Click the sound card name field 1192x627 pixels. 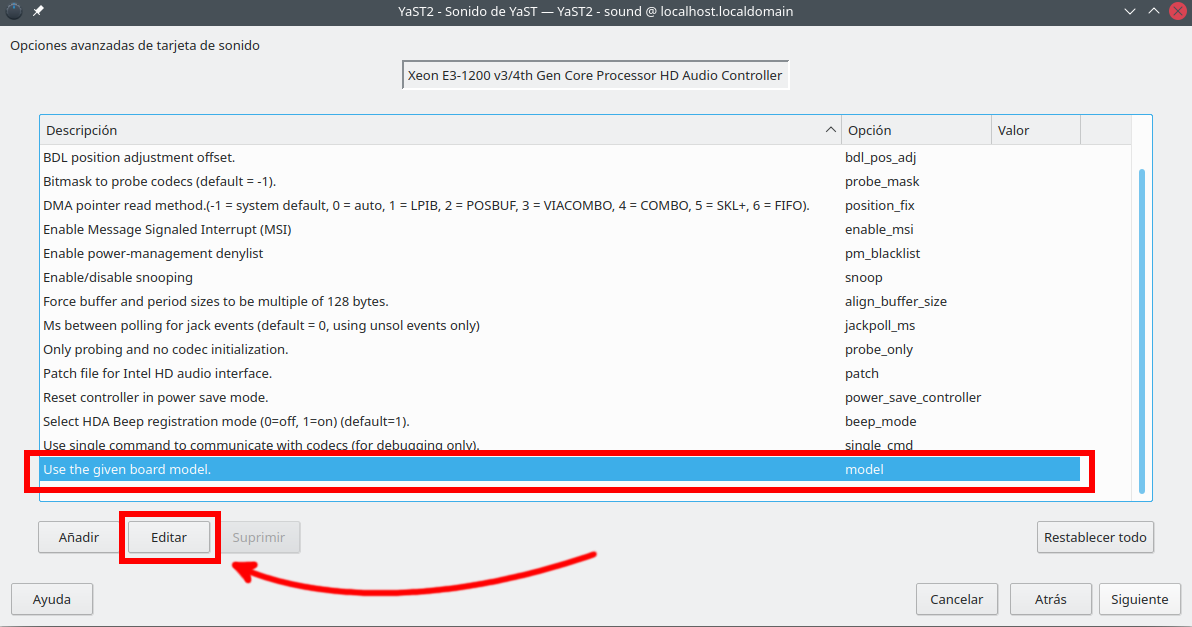pyautogui.click(x=595, y=76)
